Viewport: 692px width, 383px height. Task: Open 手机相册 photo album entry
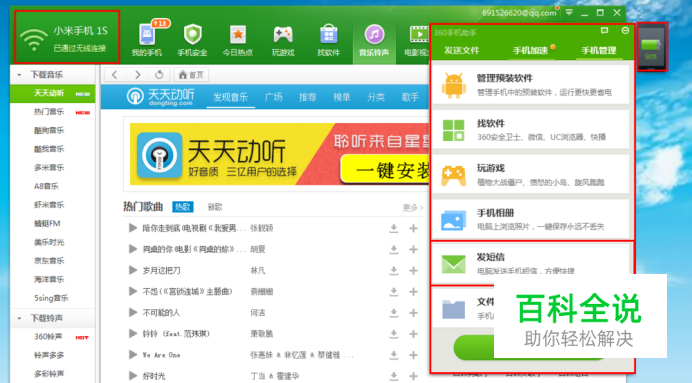tap(530, 219)
